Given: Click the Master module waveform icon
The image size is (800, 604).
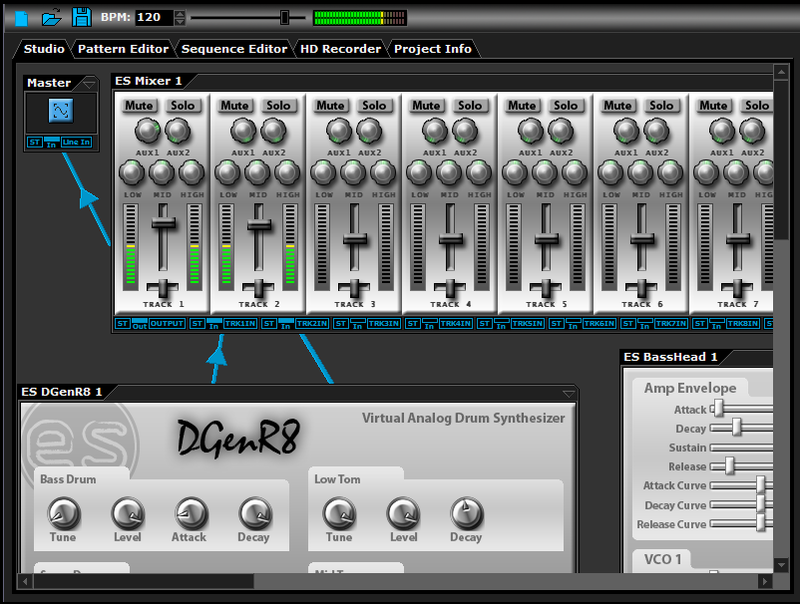Looking at the screenshot, I should point(61,112).
